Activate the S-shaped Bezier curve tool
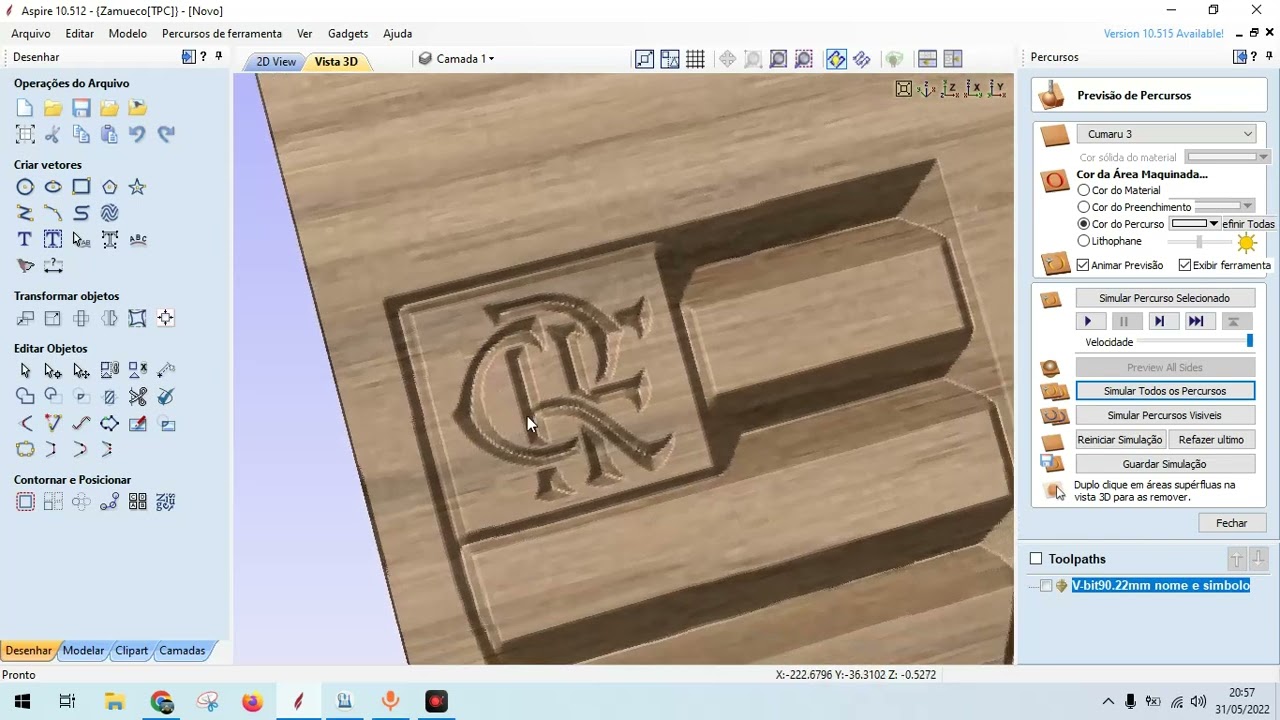Image resolution: width=1280 pixels, height=720 pixels. (x=81, y=213)
